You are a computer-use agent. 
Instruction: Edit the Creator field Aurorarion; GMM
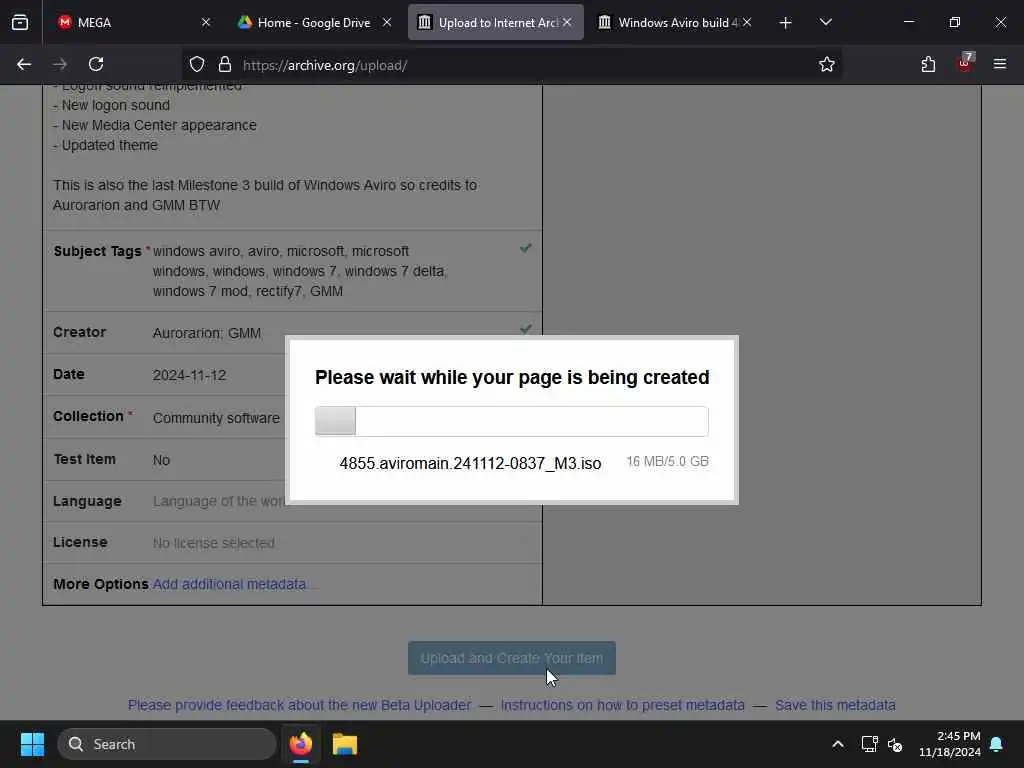tap(207, 333)
